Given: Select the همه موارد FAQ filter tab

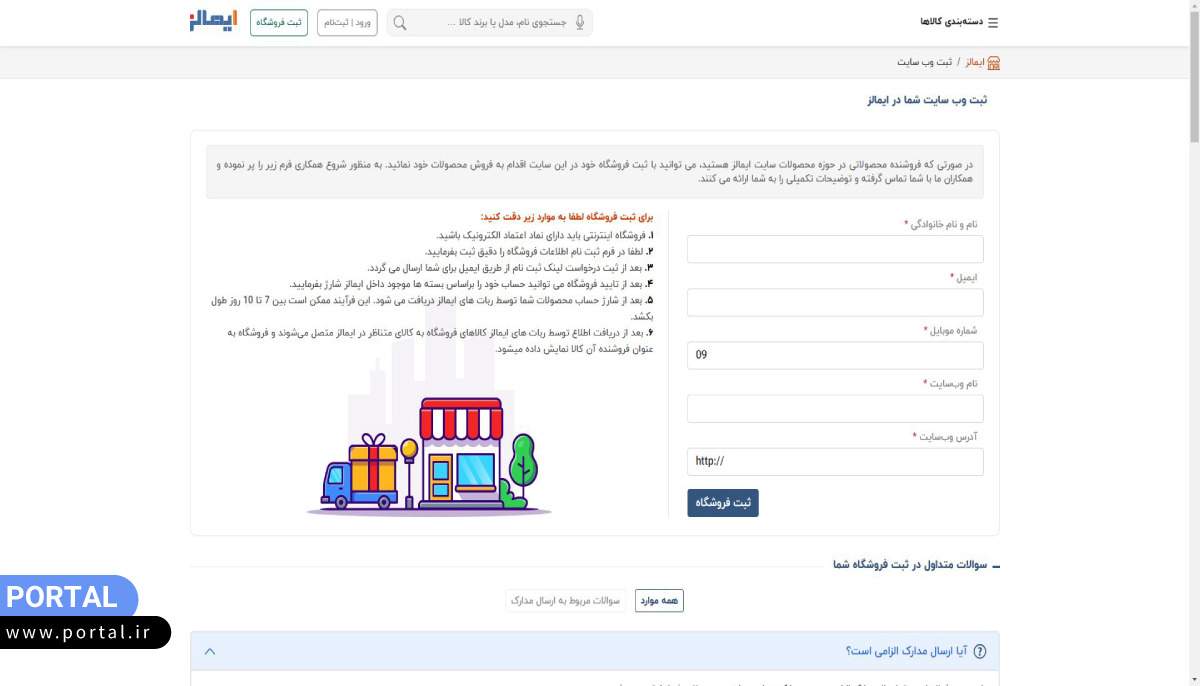Looking at the screenshot, I should click(659, 600).
